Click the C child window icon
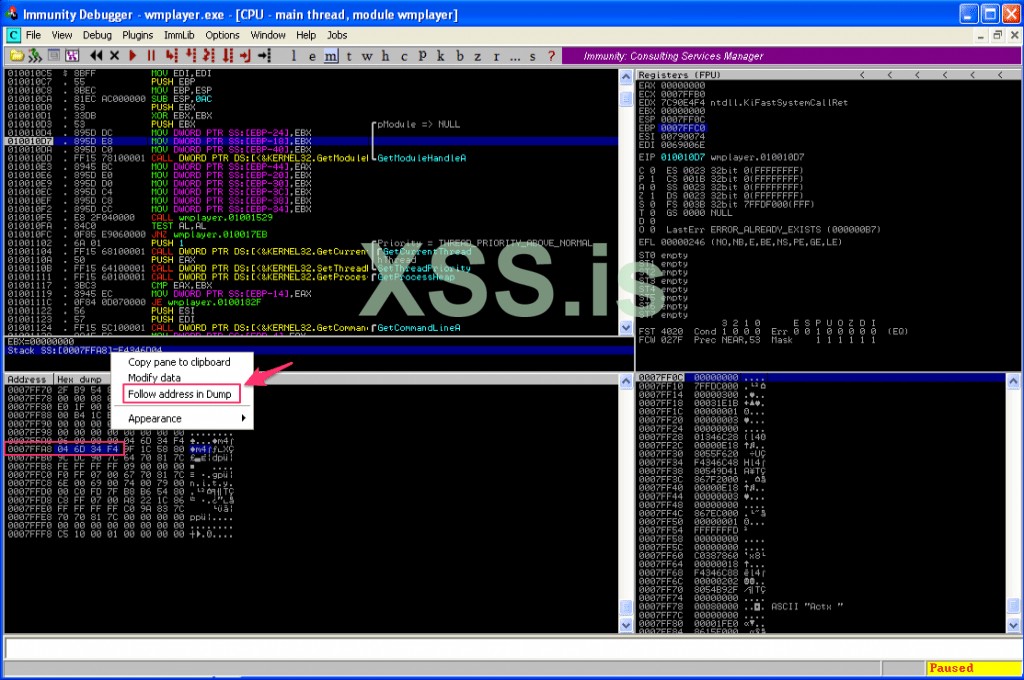This screenshot has height=680, width=1024. tap(13, 35)
